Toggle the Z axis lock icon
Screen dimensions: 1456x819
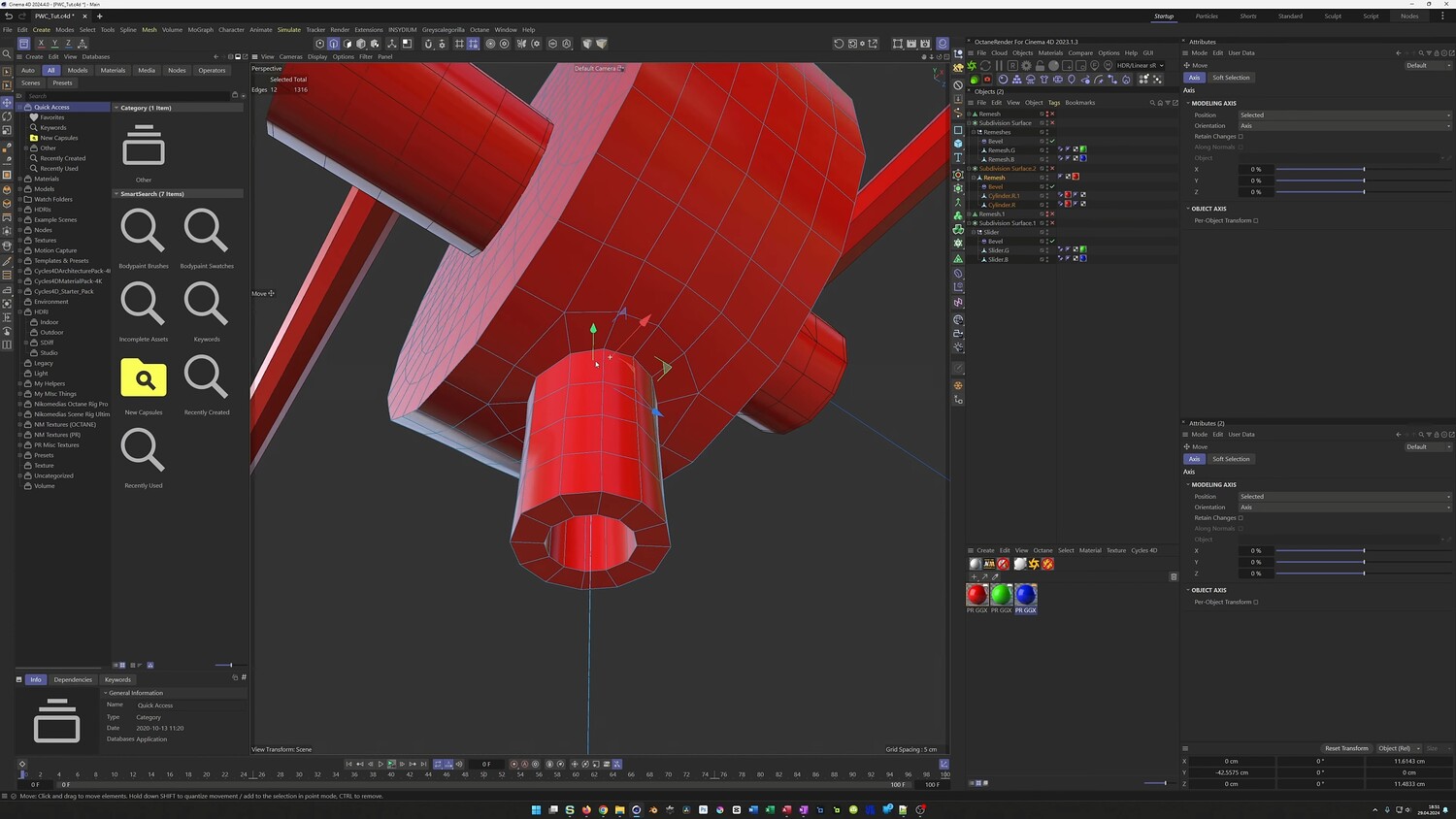coord(68,44)
